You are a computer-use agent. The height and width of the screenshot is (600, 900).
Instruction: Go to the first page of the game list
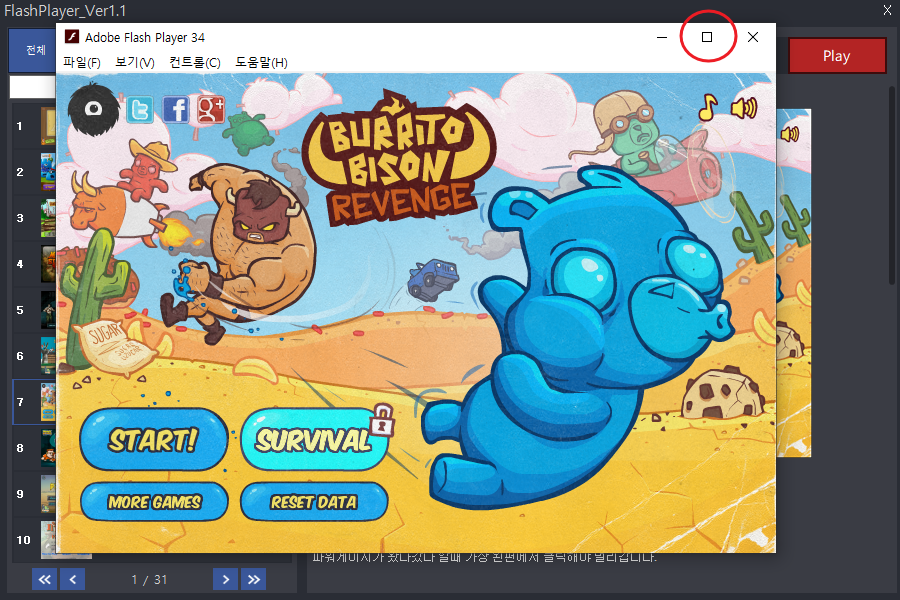[x=44, y=579]
